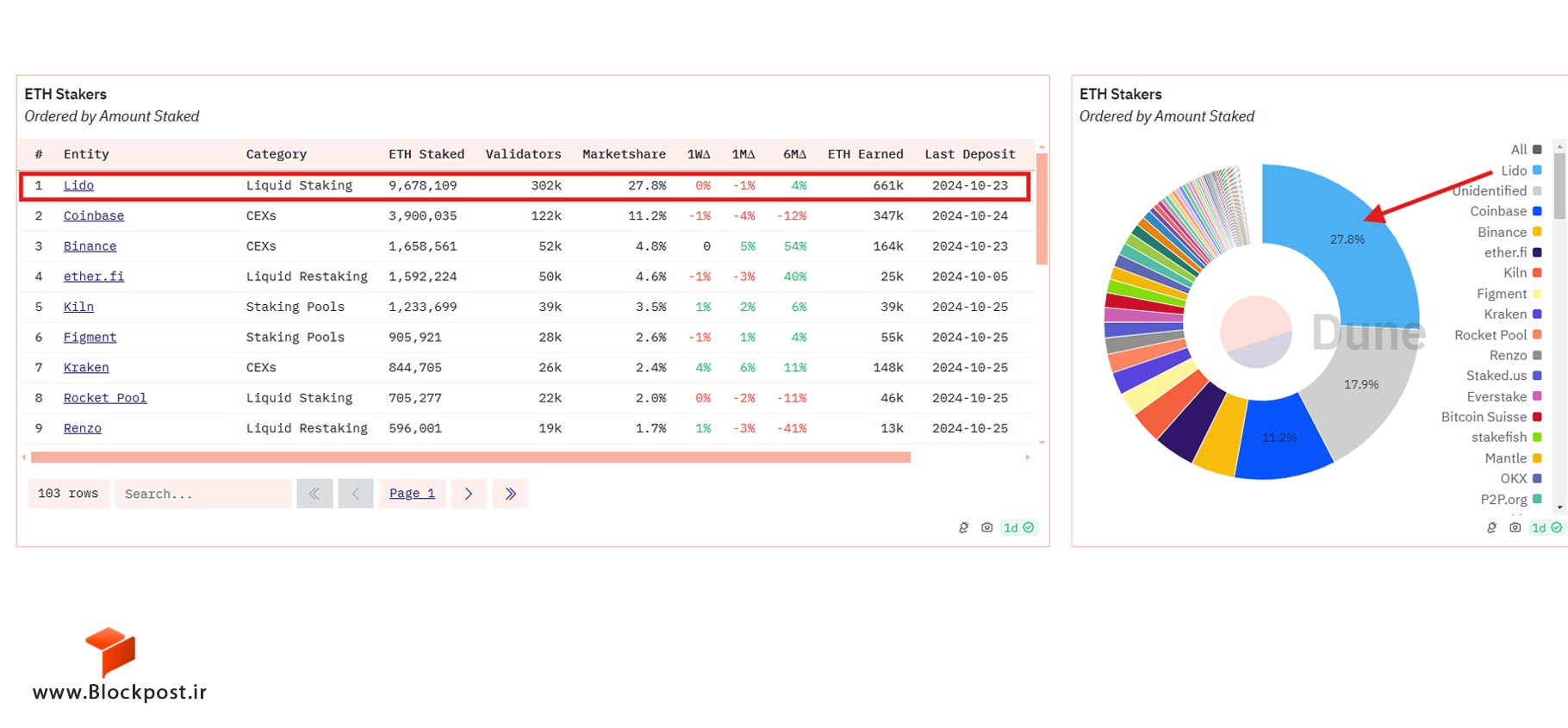Sort by the ETH Staked column header

pyautogui.click(x=426, y=154)
